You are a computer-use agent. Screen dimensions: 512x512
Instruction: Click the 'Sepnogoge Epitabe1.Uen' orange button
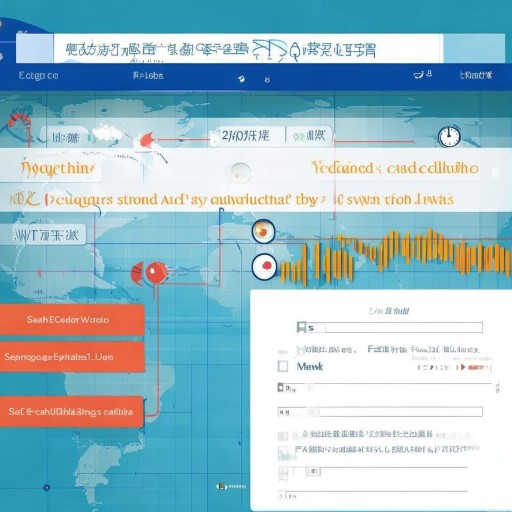click(x=72, y=357)
